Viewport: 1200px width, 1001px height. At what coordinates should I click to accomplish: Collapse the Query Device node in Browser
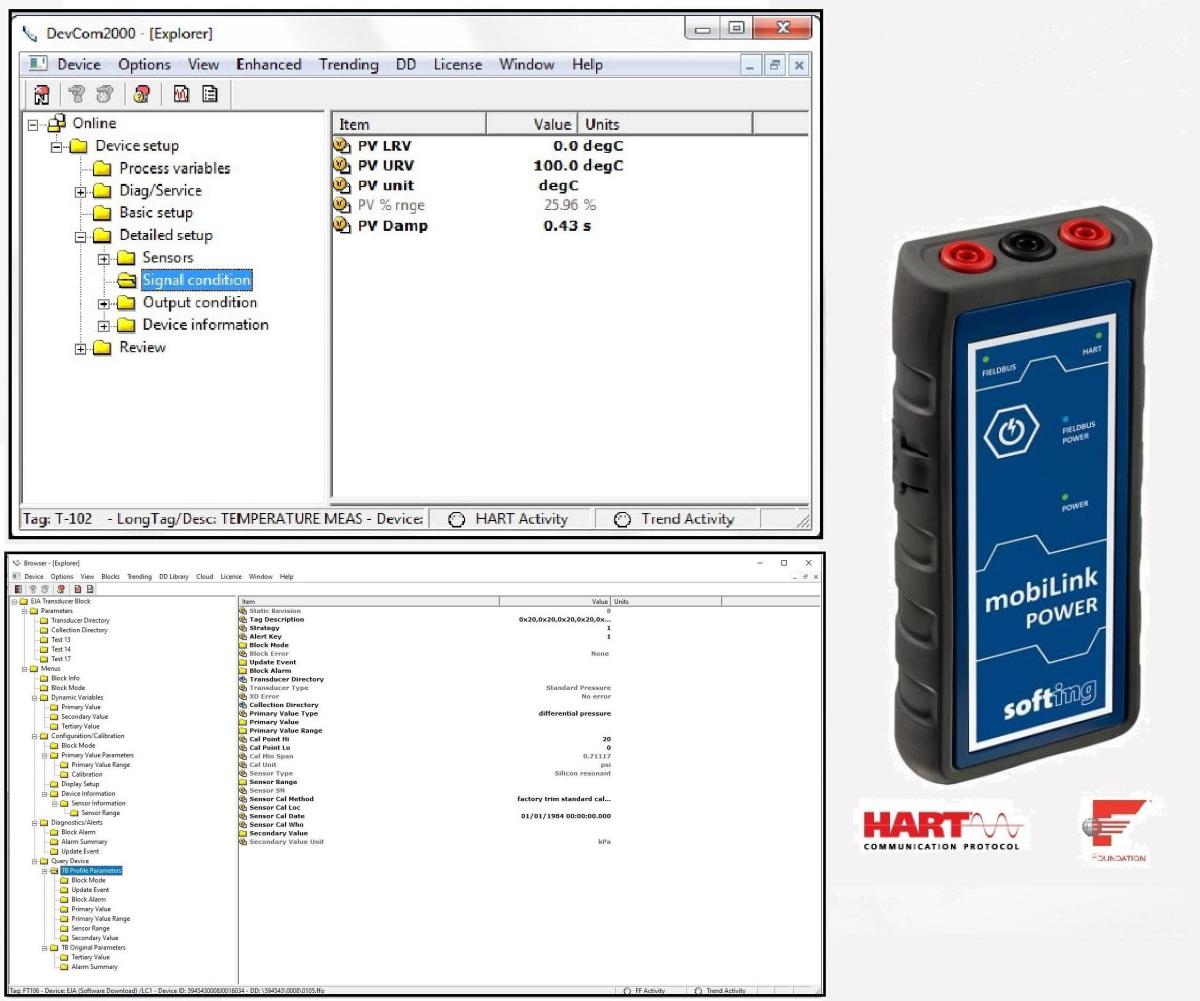pos(33,861)
